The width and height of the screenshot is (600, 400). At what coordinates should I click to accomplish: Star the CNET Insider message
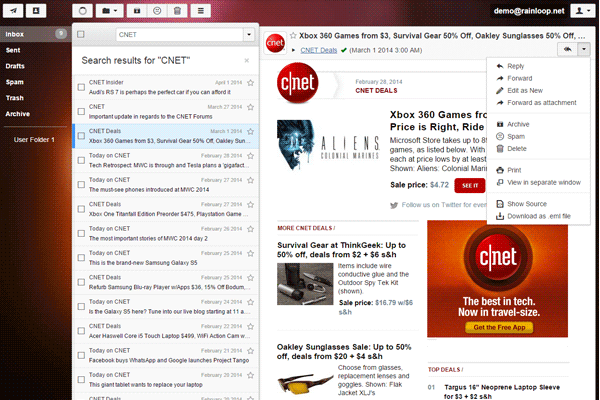coord(250,90)
